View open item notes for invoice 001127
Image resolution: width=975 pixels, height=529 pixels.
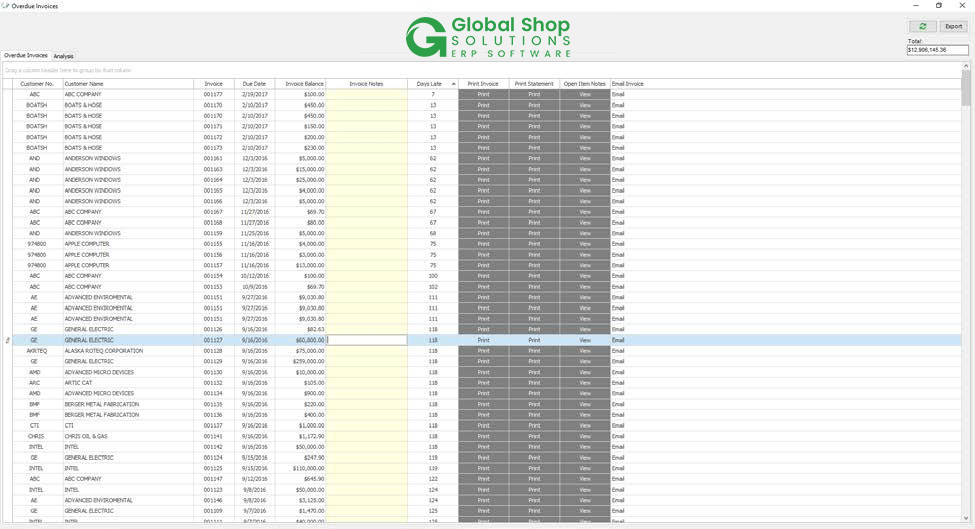[585, 340]
